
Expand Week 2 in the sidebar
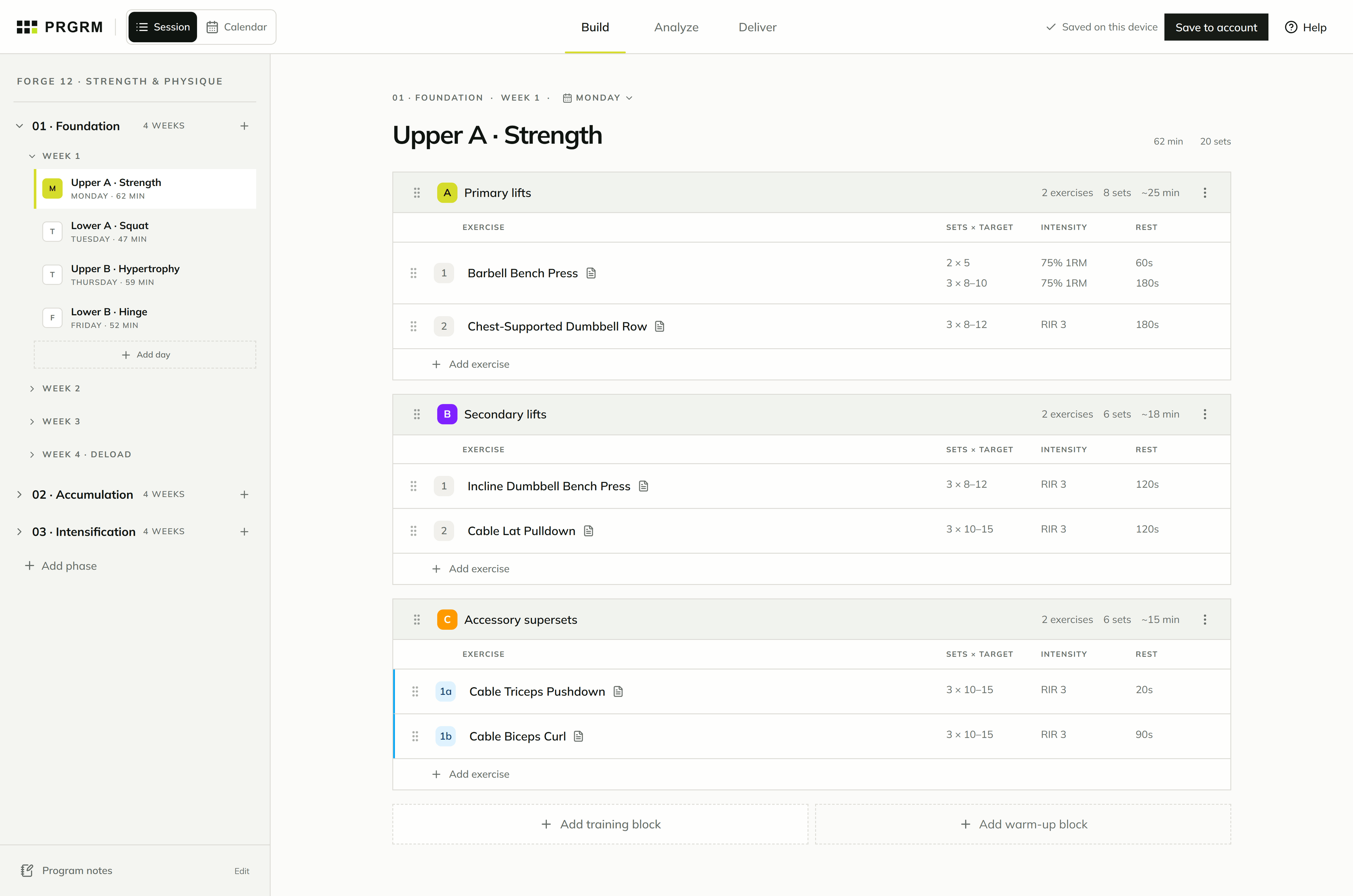(32, 388)
